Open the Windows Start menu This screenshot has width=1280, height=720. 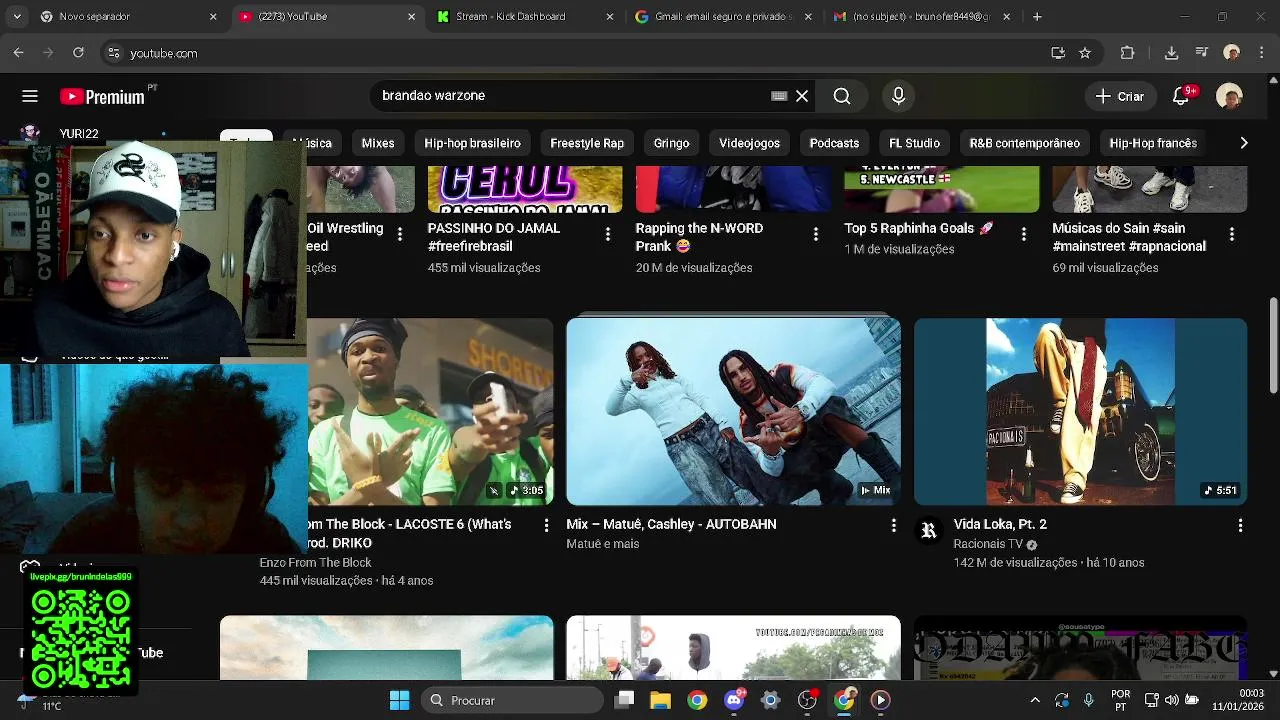[399, 700]
